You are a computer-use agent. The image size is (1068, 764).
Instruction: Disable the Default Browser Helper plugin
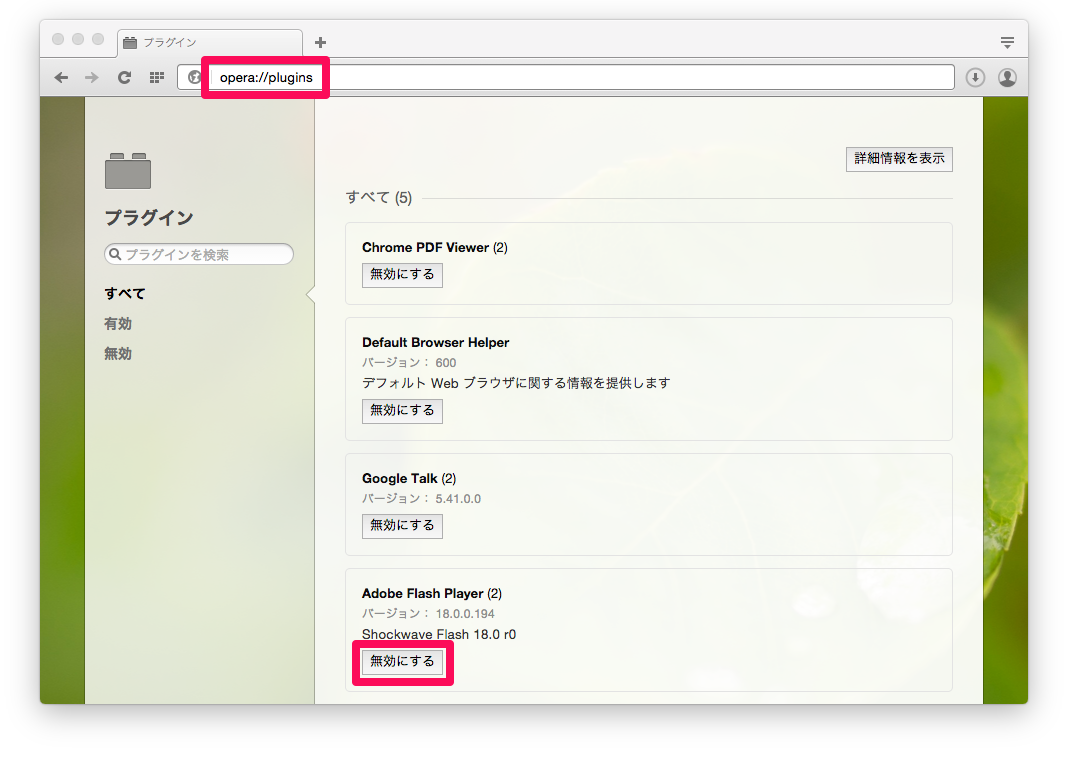402,410
